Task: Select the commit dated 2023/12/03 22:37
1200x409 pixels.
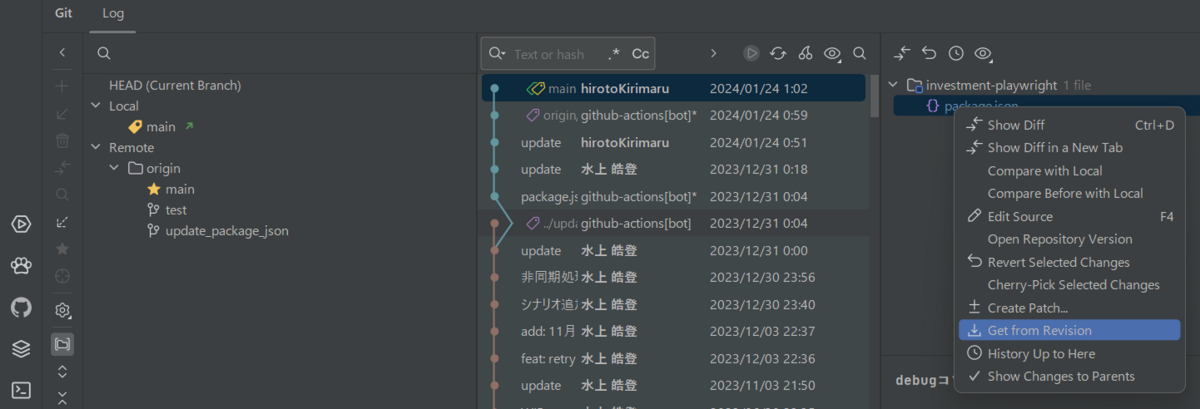Action: click(674, 332)
